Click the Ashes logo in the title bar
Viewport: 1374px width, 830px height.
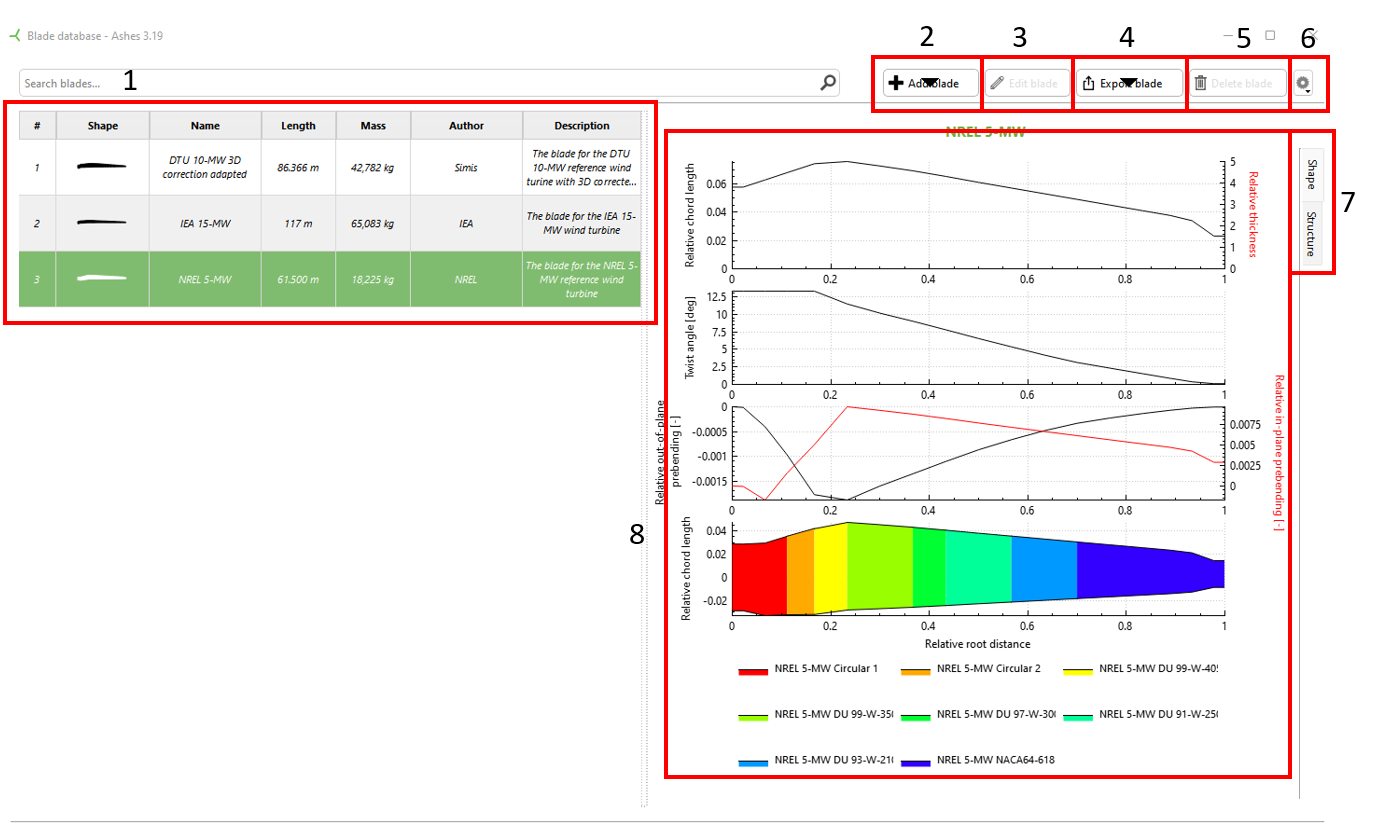point(14,36)
